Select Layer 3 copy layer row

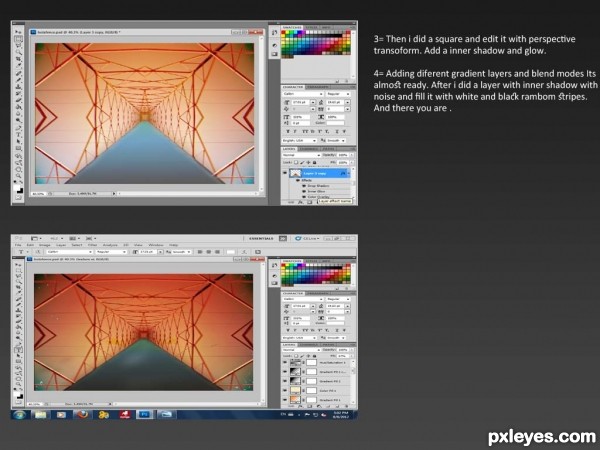pos(319,173)
